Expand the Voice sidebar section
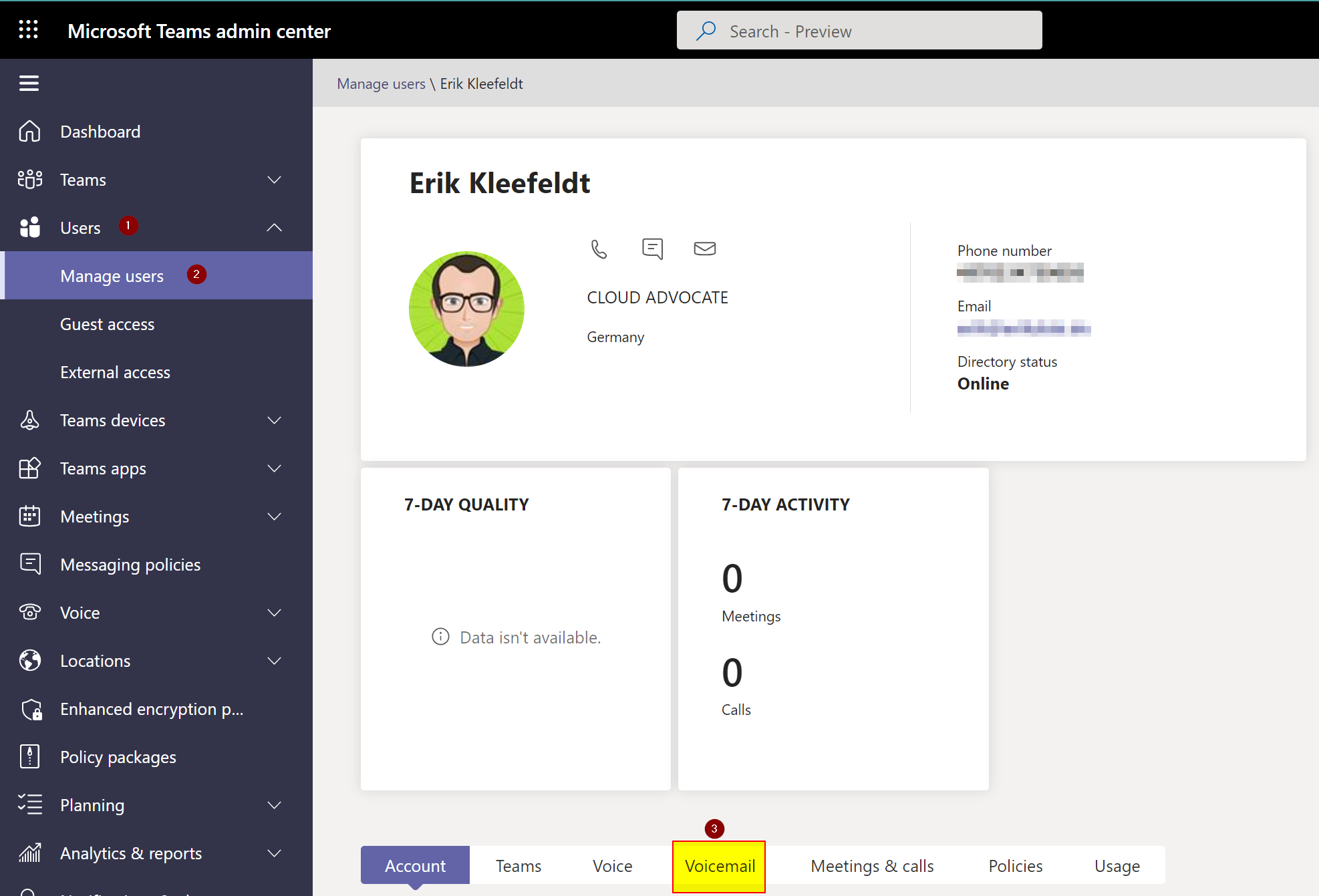The height and width of the screenshot is (896, 1319). 274,613
